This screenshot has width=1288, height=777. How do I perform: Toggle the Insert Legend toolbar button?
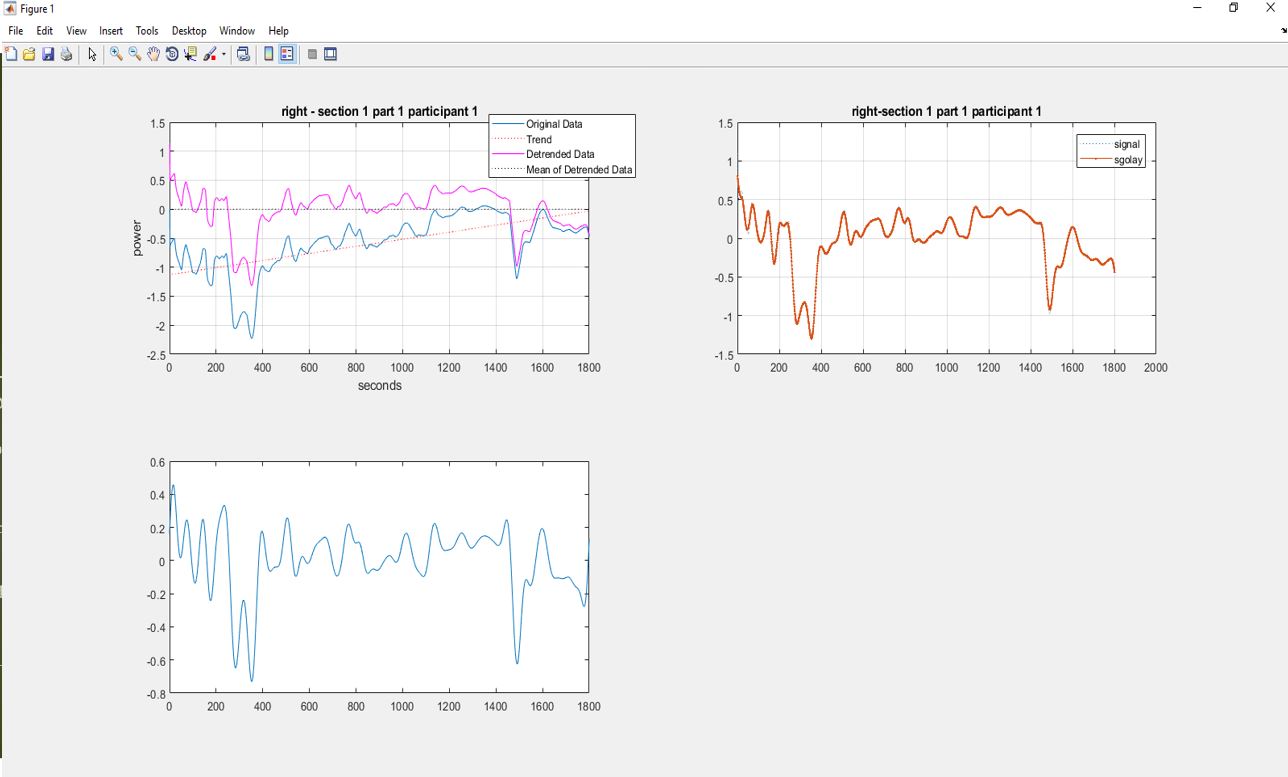(287, 54)
